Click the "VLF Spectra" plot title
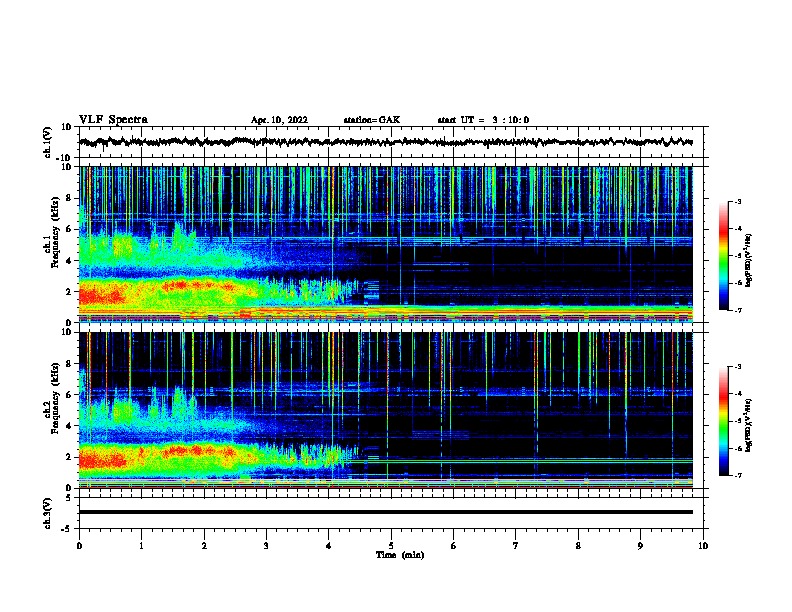The height and width of the screenshot is (612, 792). click(113, 120)
